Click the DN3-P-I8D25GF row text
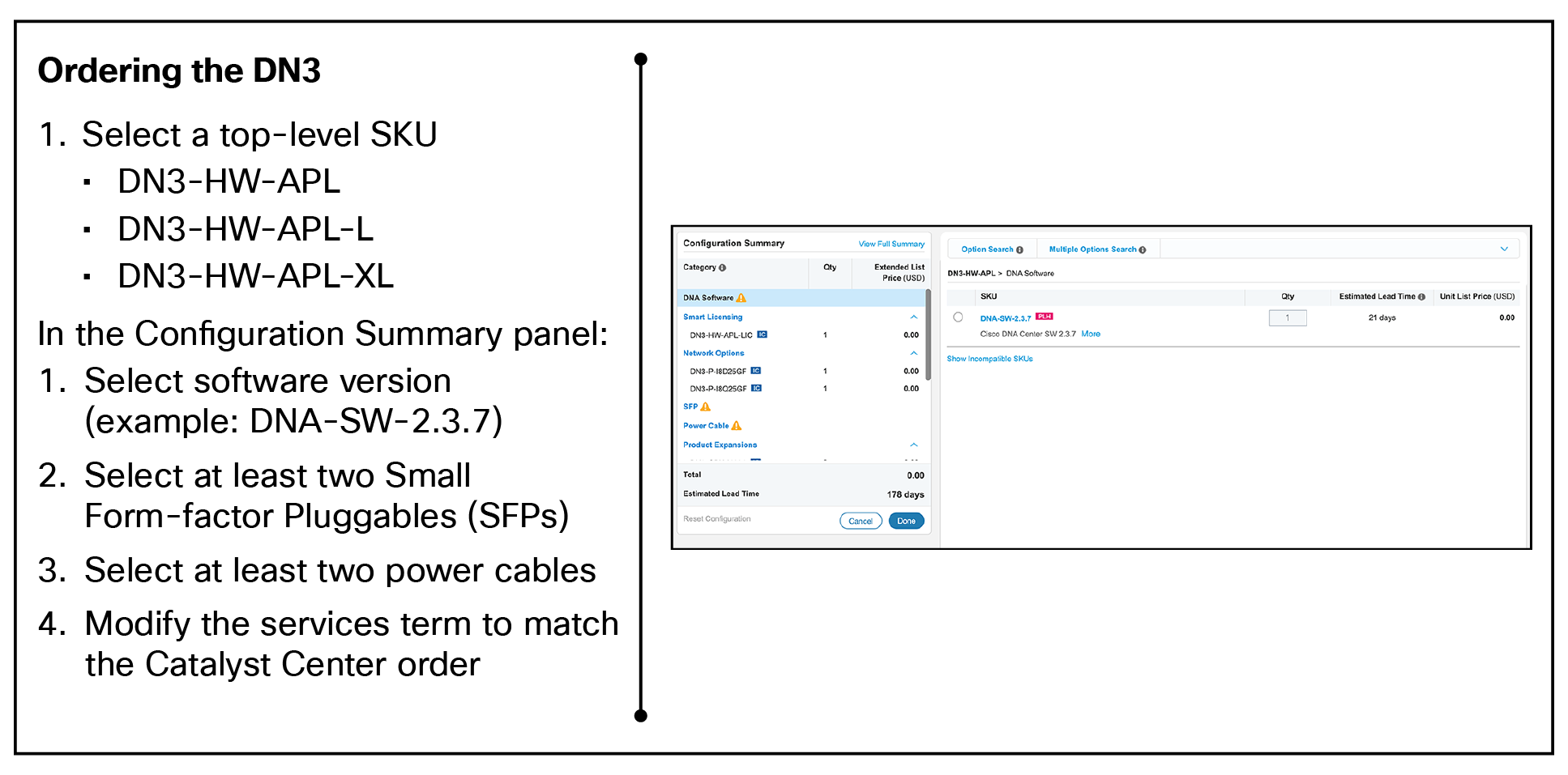This screenshot has height=775, width=1568. tap(718, 372)
